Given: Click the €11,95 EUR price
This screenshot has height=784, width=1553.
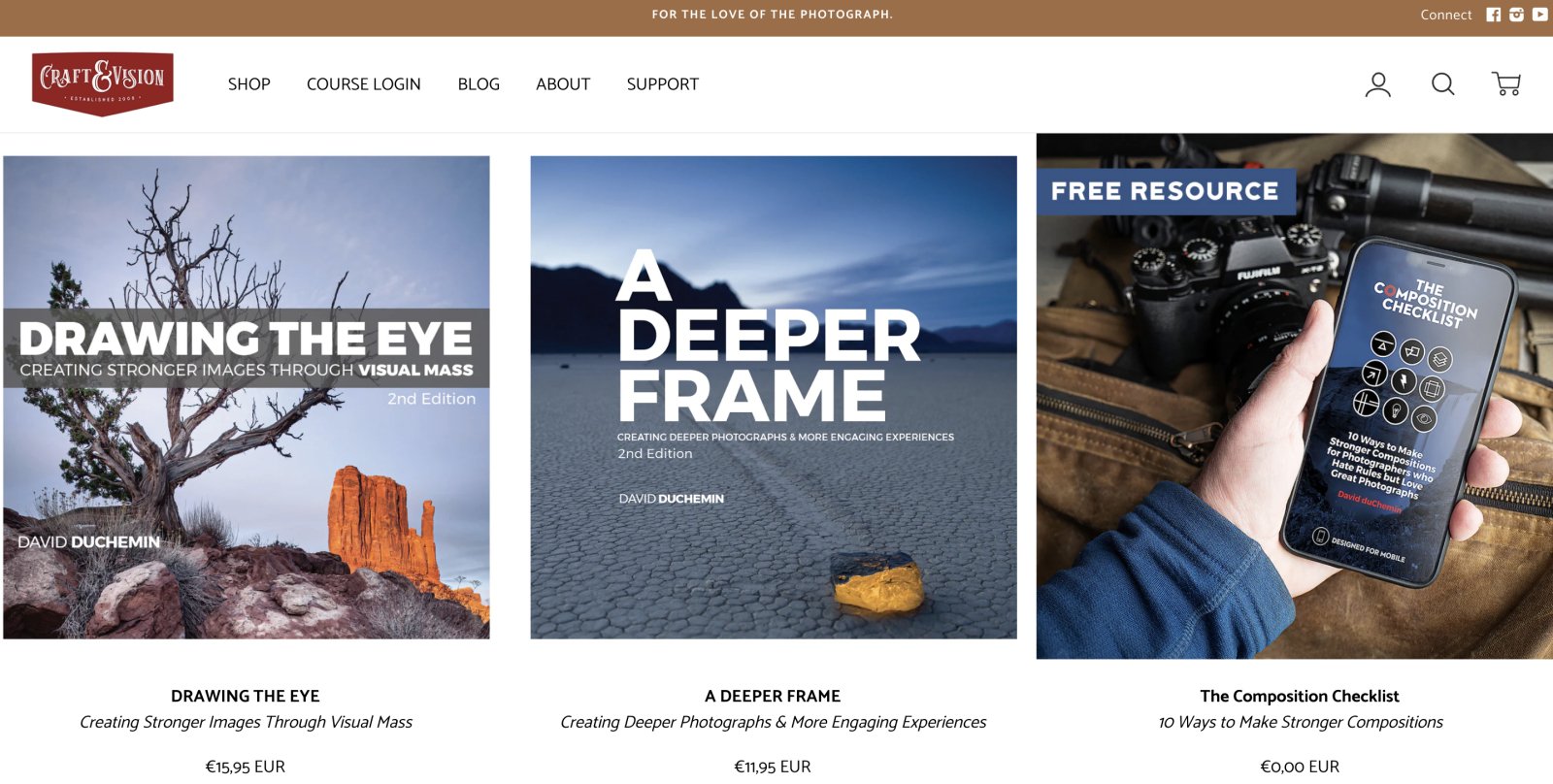Looking at the screenshot, I should tap(773, 767).
